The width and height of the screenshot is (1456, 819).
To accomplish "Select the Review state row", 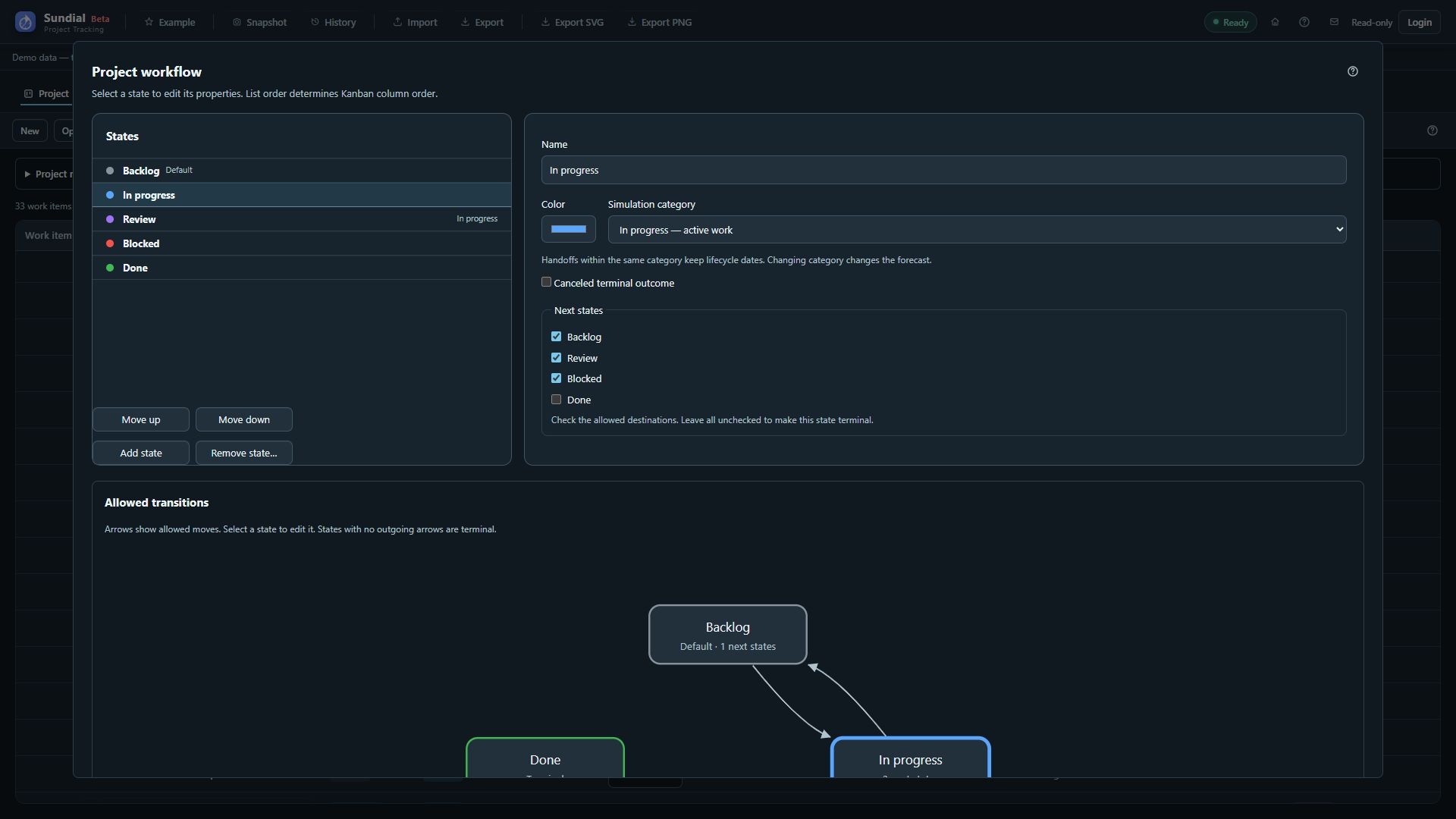I will pos(302,219).
